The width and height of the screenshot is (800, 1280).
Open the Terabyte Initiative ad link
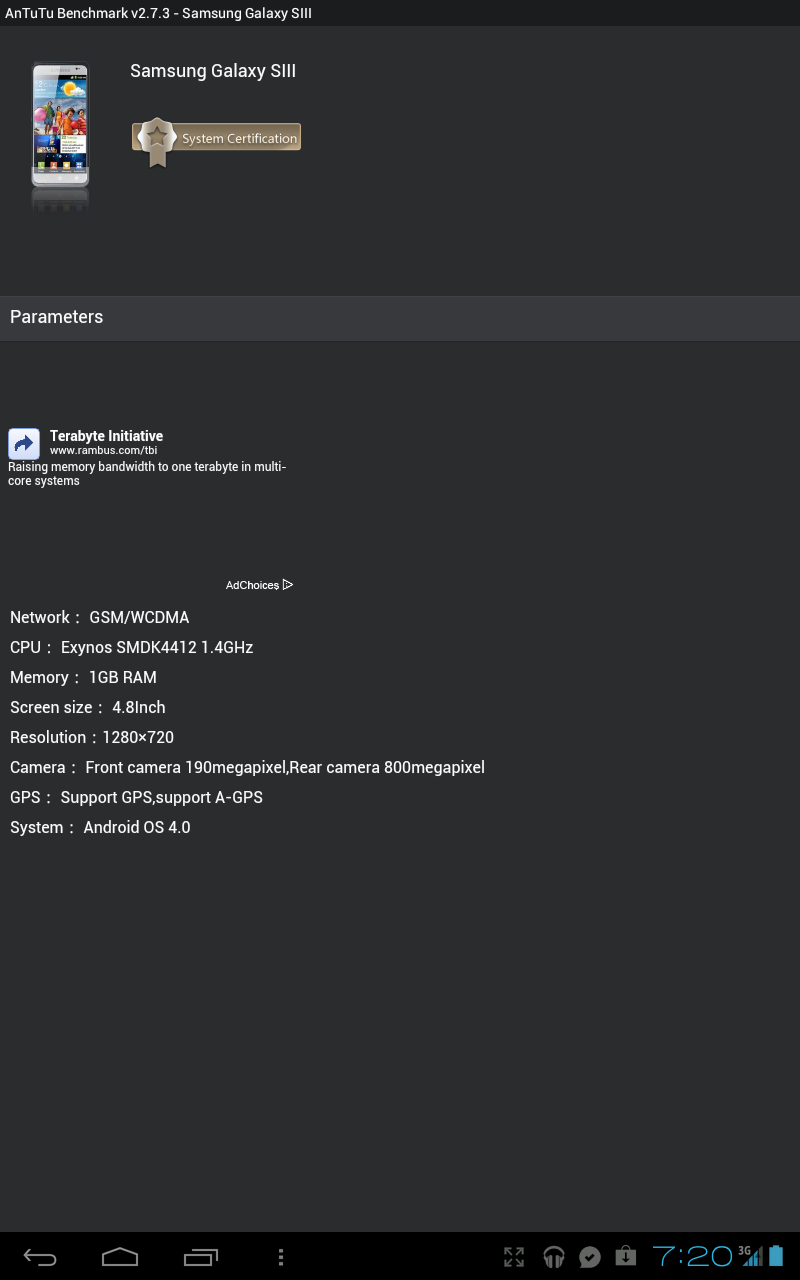click(x=106, y=436)
